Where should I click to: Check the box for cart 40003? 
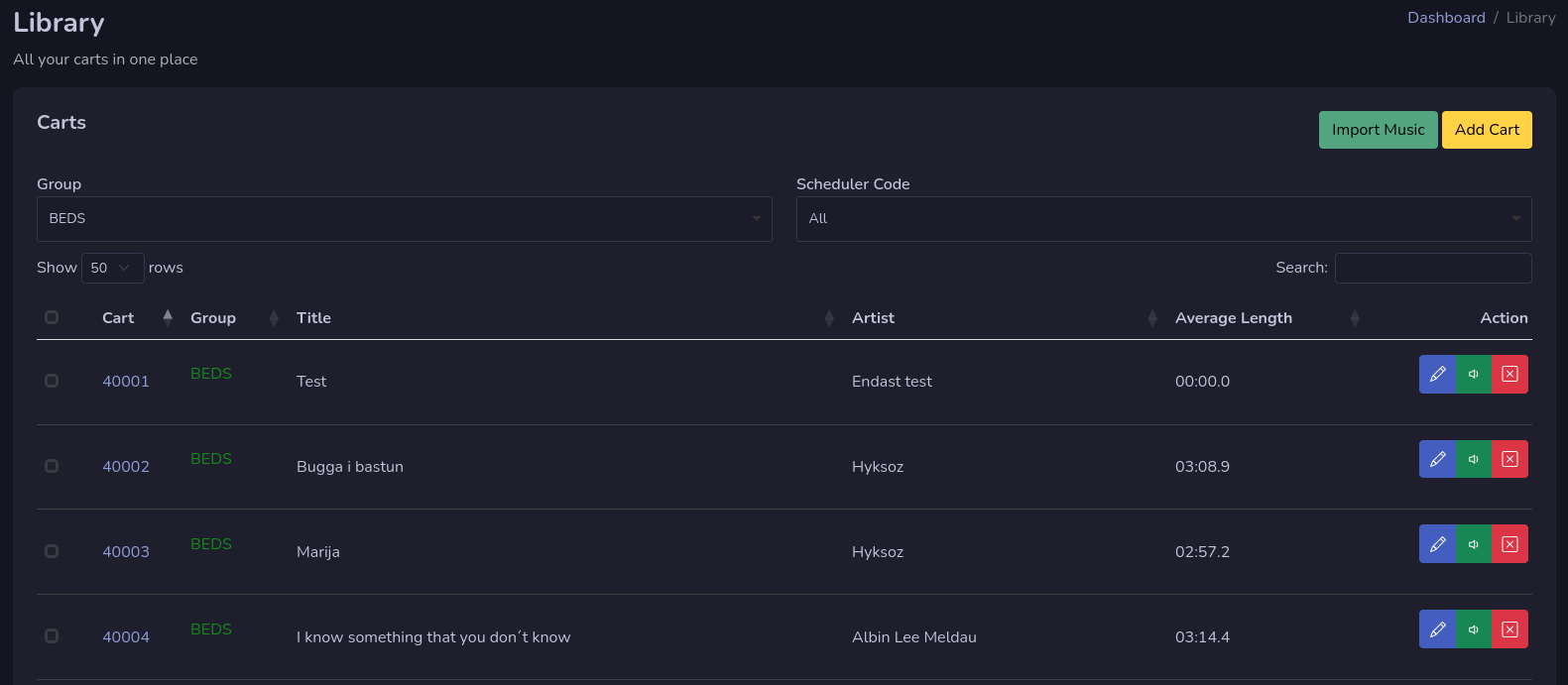(52, 551)
